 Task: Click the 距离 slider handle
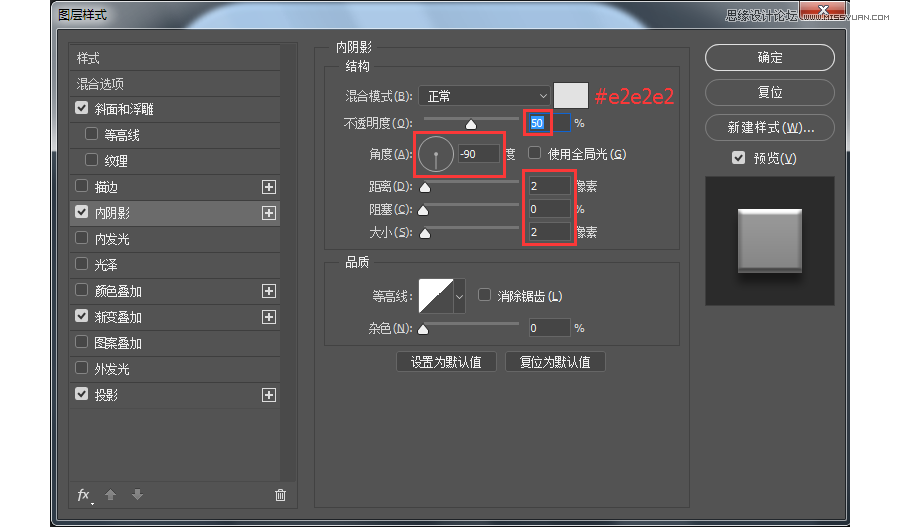(x=425, y=187)
